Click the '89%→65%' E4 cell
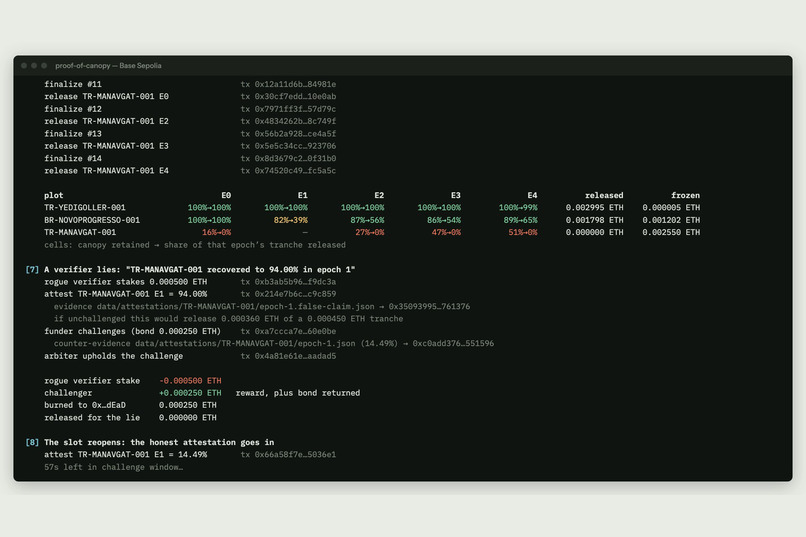The image size is (806, 537). coord(520,220)
